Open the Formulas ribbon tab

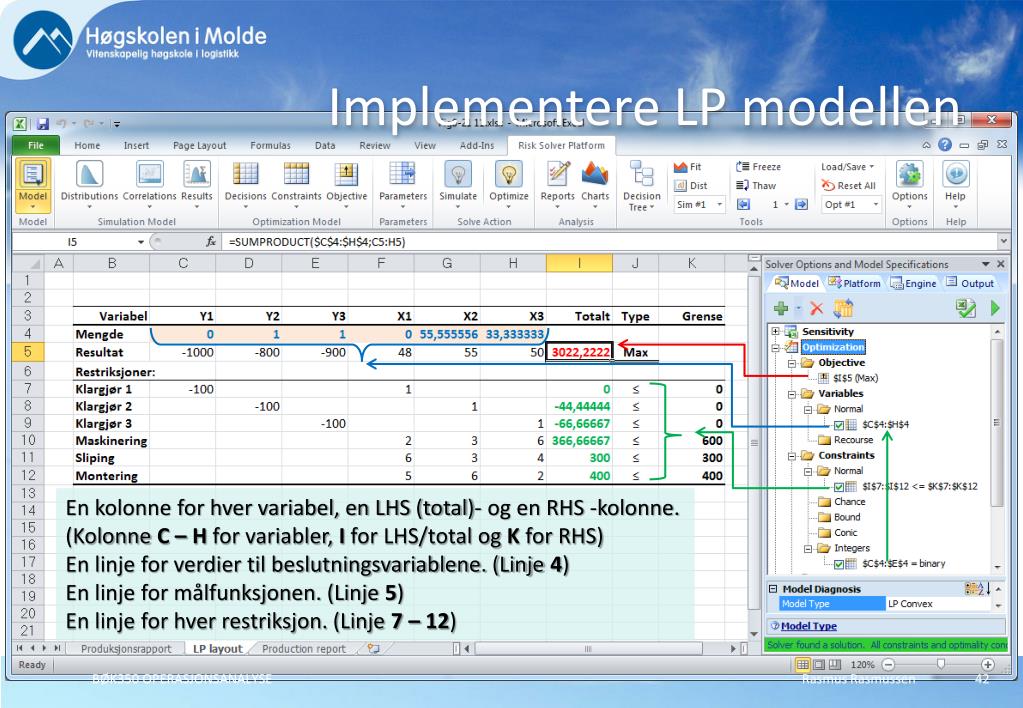(x=270, y=146)
